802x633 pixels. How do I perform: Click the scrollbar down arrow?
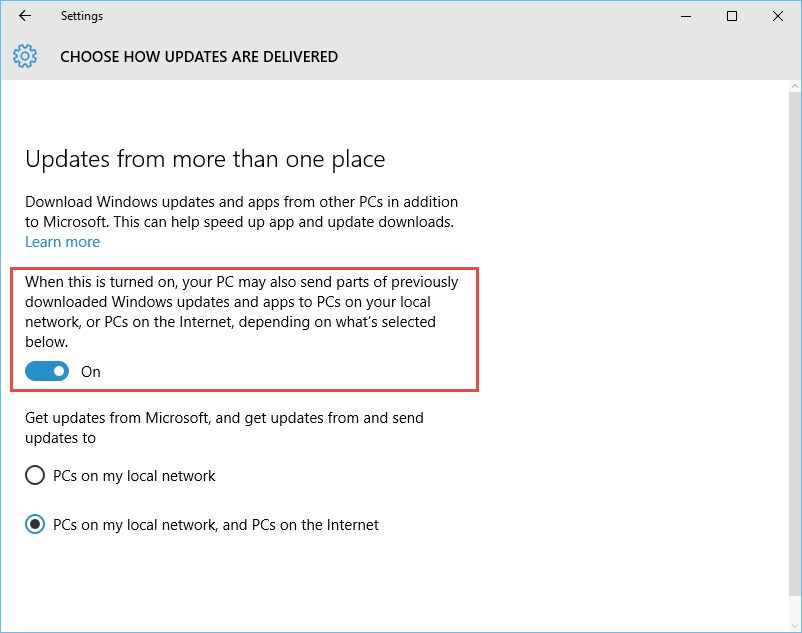click(x=793, y=625)
